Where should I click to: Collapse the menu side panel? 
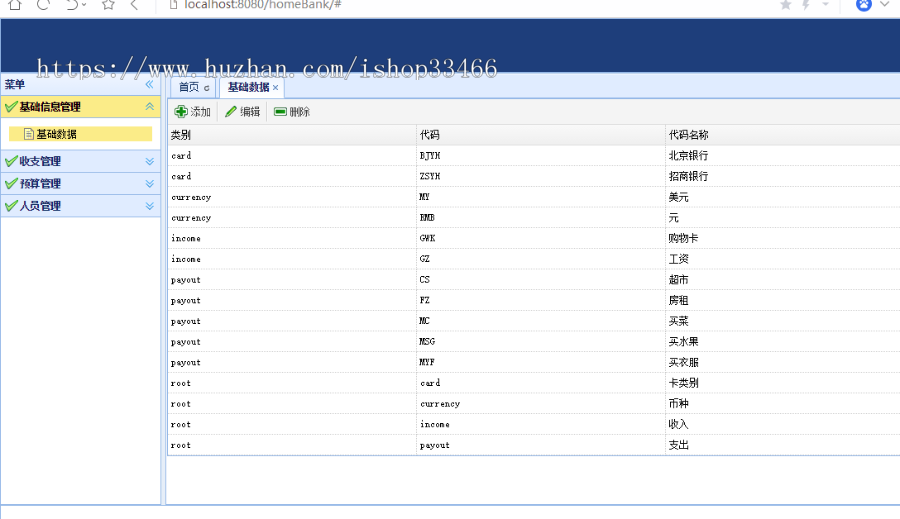pyautogui.click(x=149, y=84)
